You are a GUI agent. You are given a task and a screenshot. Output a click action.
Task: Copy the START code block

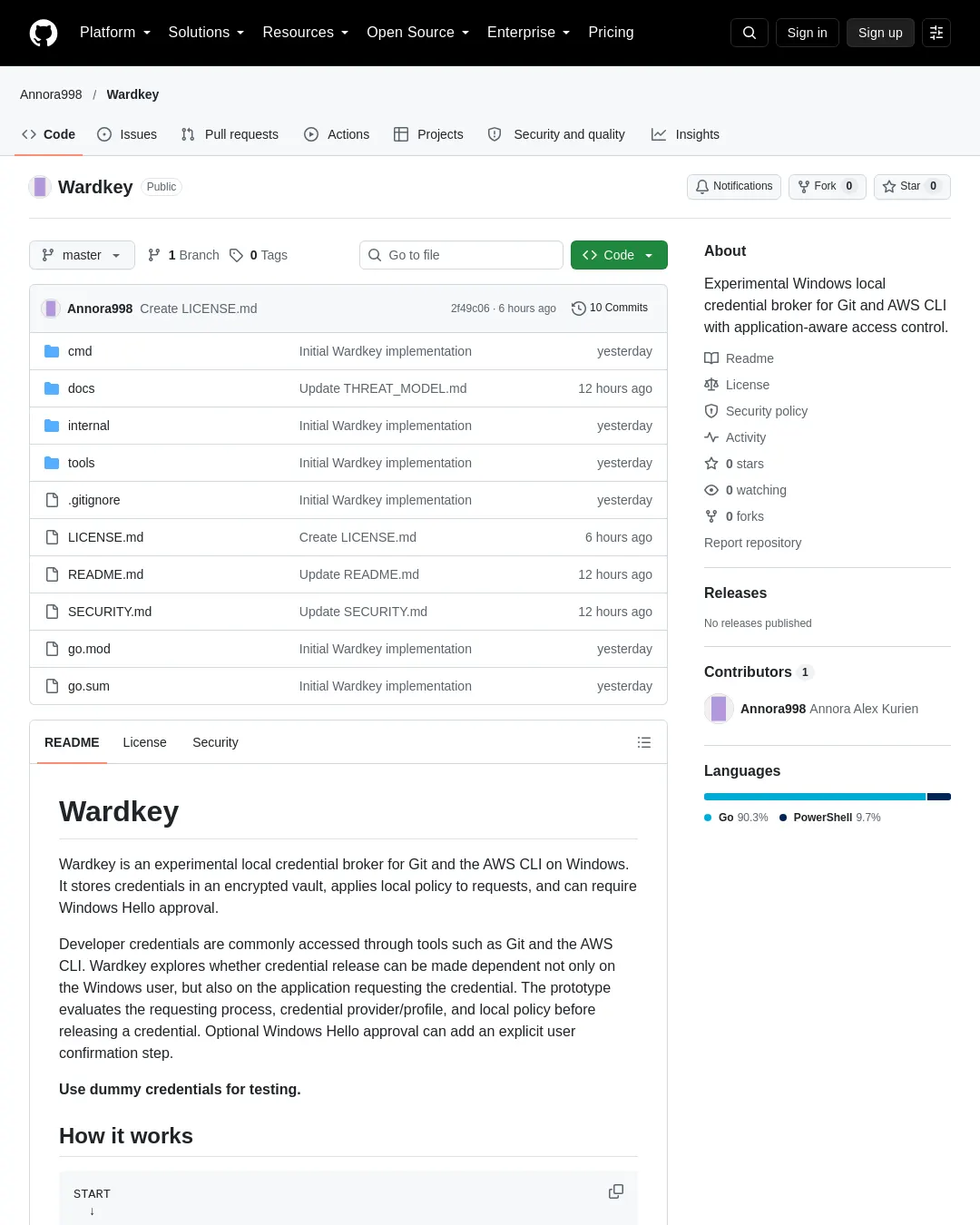(616, 1191)
